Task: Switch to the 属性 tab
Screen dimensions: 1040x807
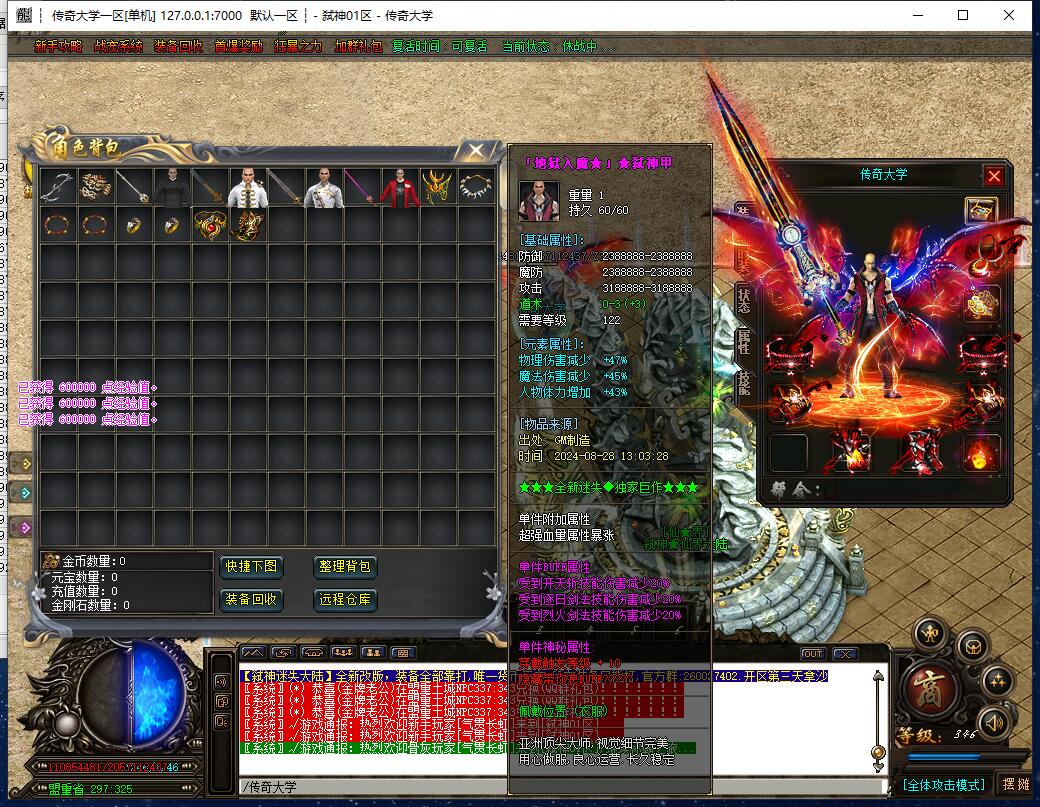Action: pyautogui.click(x=744, y=343)
